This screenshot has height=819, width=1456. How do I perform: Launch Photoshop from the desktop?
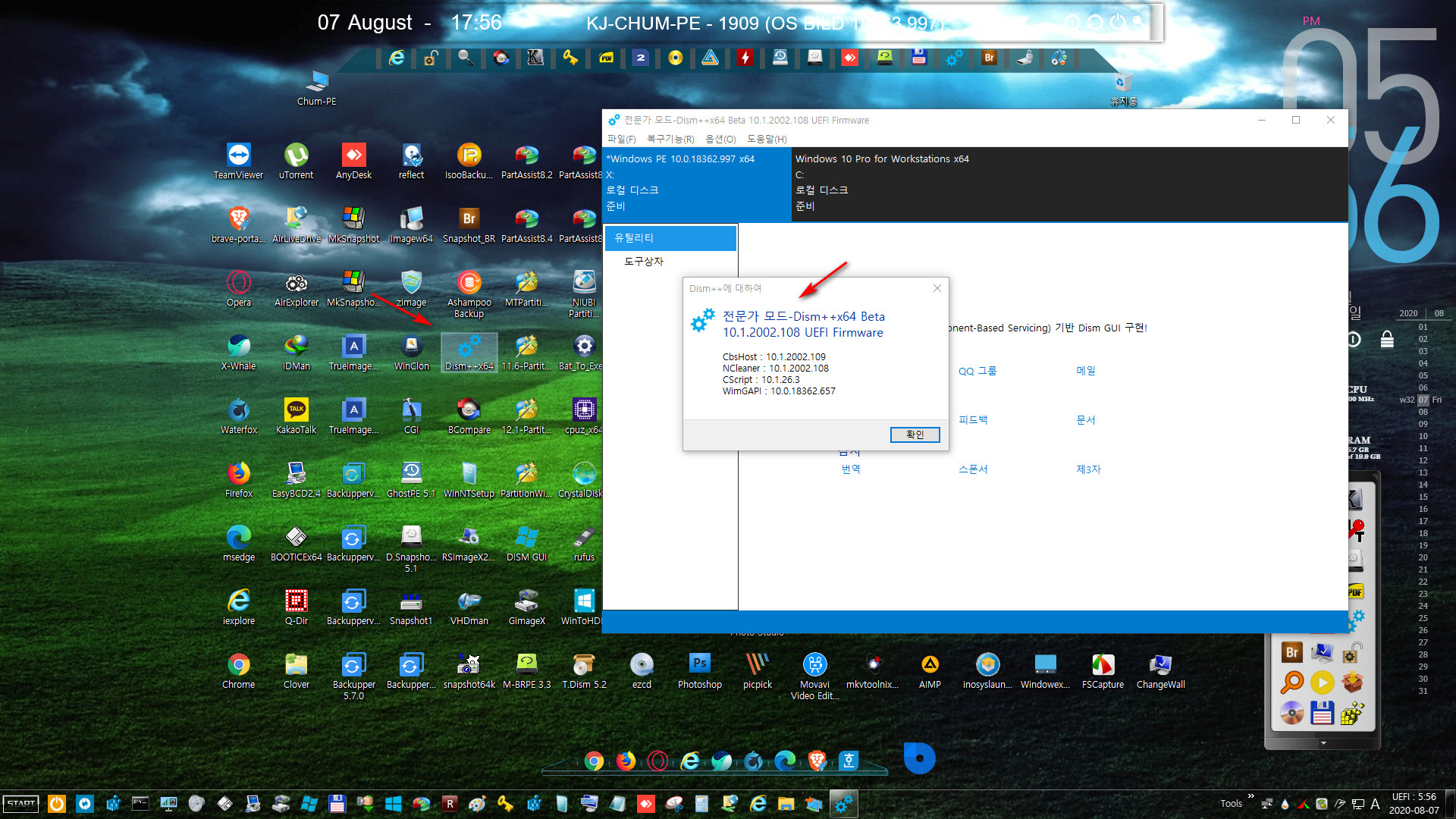(x=699, y=671)
